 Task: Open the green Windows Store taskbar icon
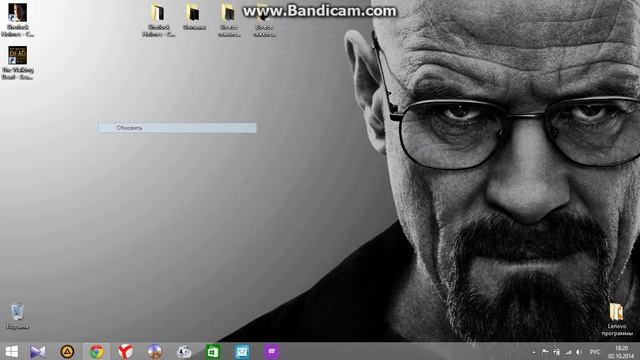213,351
